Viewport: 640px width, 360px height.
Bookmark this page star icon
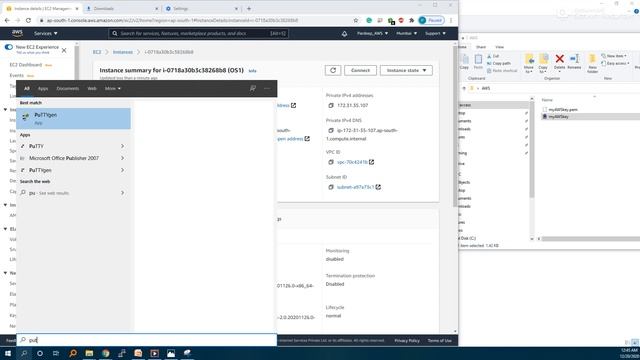point(356,20)
